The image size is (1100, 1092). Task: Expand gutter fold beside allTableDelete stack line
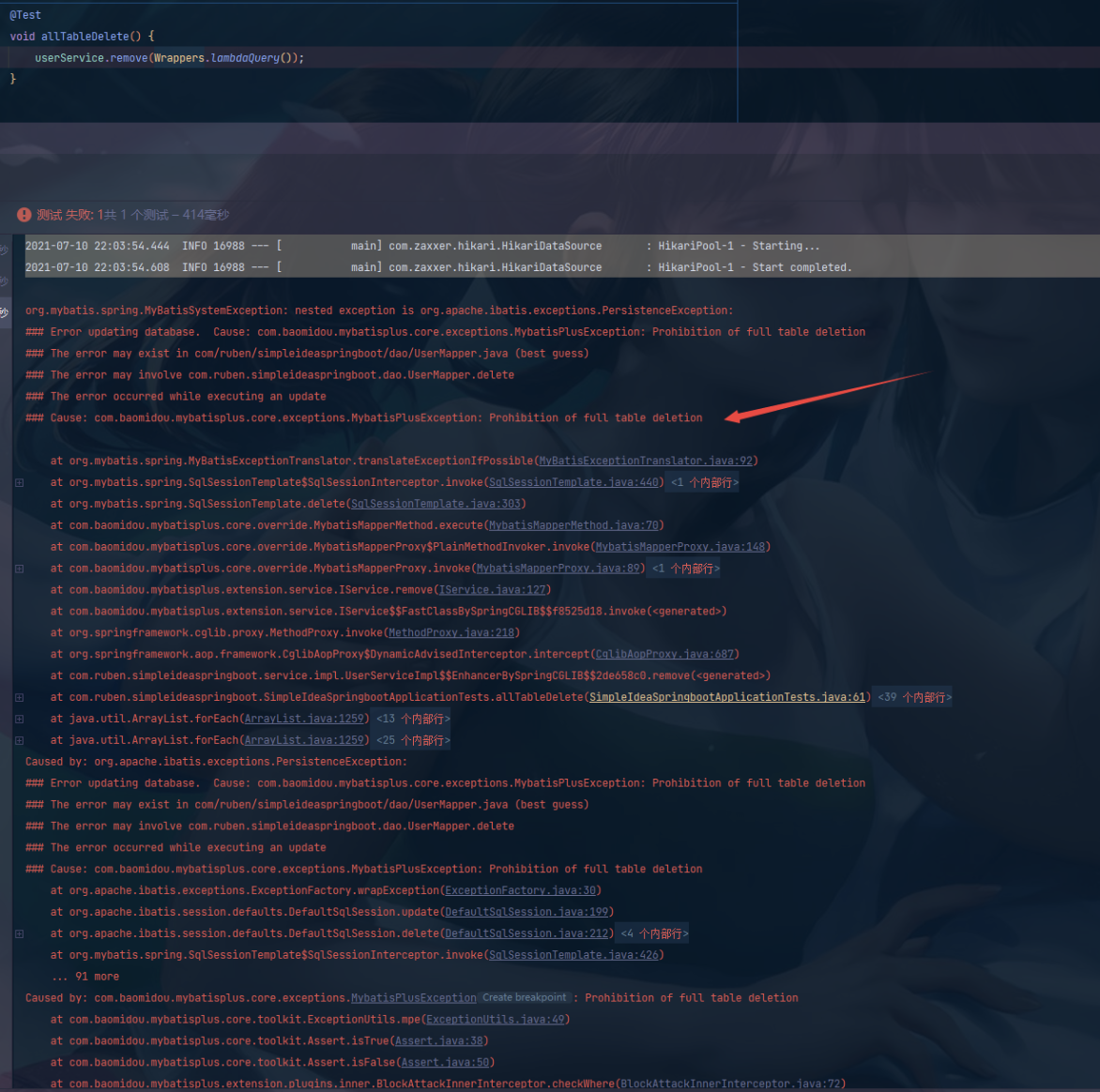pyautogui.click(x=19, y=697)
